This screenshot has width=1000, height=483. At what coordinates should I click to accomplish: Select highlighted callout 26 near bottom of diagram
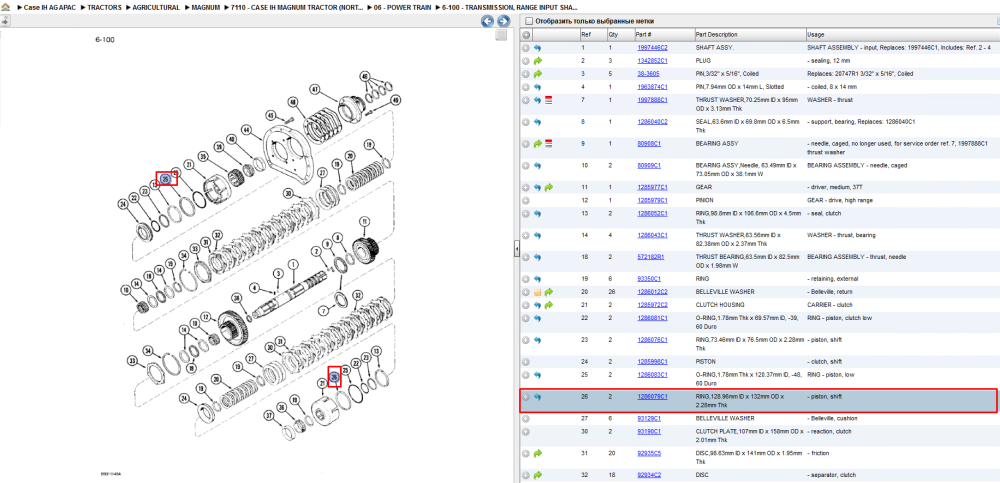335,377
